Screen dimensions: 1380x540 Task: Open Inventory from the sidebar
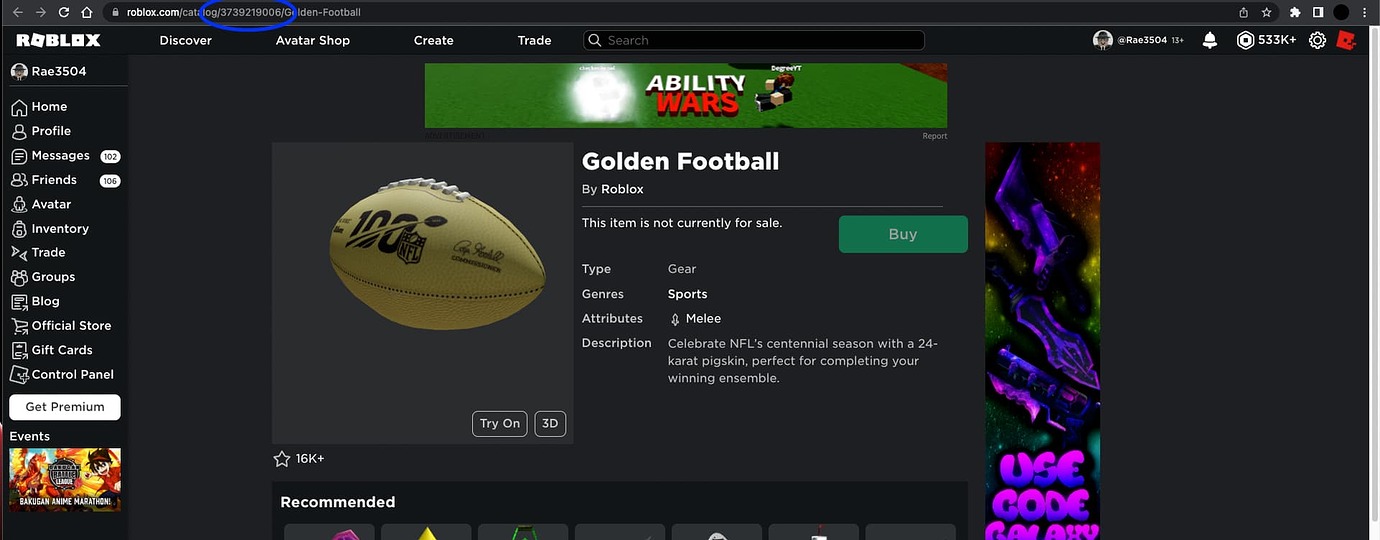click(60, 228)
